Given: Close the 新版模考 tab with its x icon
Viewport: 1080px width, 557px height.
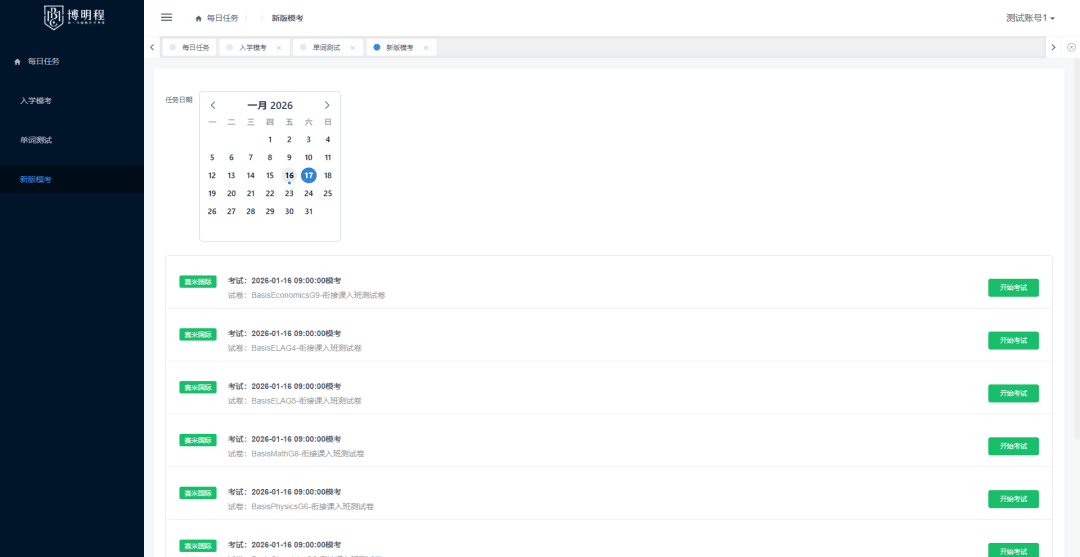Looking at the screenshot, I should pyautogui.click(x=426, y=48).
